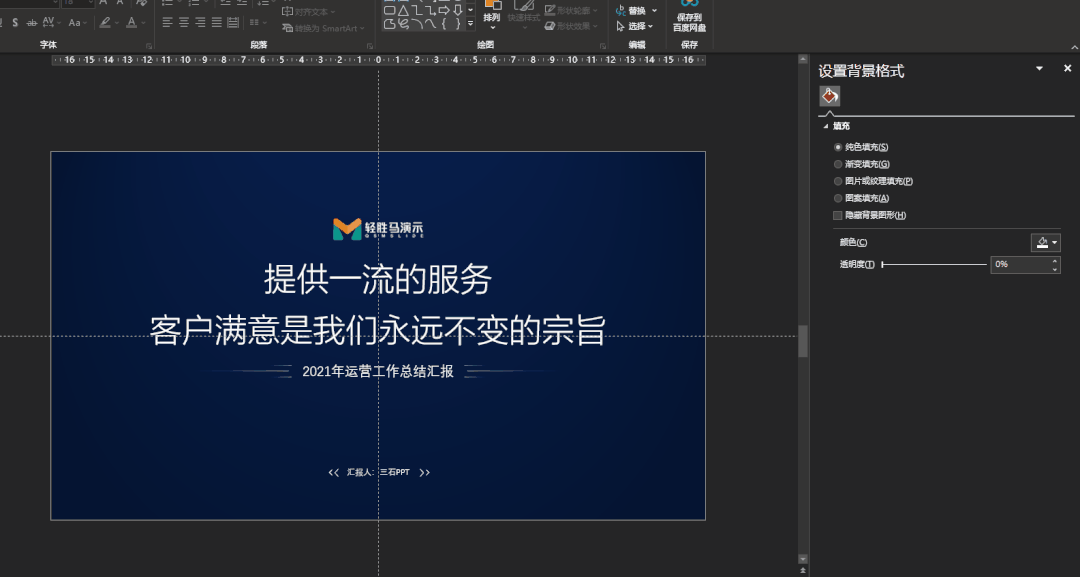Open the pane options dropdown arrow
This screenshot has height=577, width=1080.
(1039, 69)
